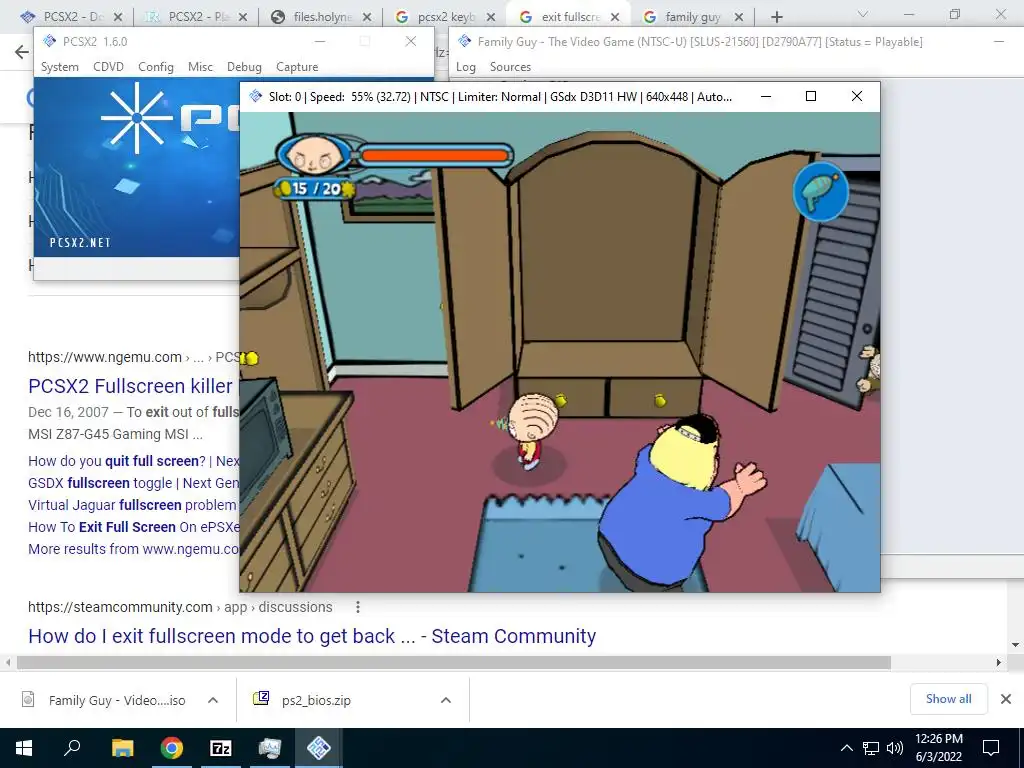Show all downloads
The height and width of the screenshot is (768, 1024).
pos(948,699)
